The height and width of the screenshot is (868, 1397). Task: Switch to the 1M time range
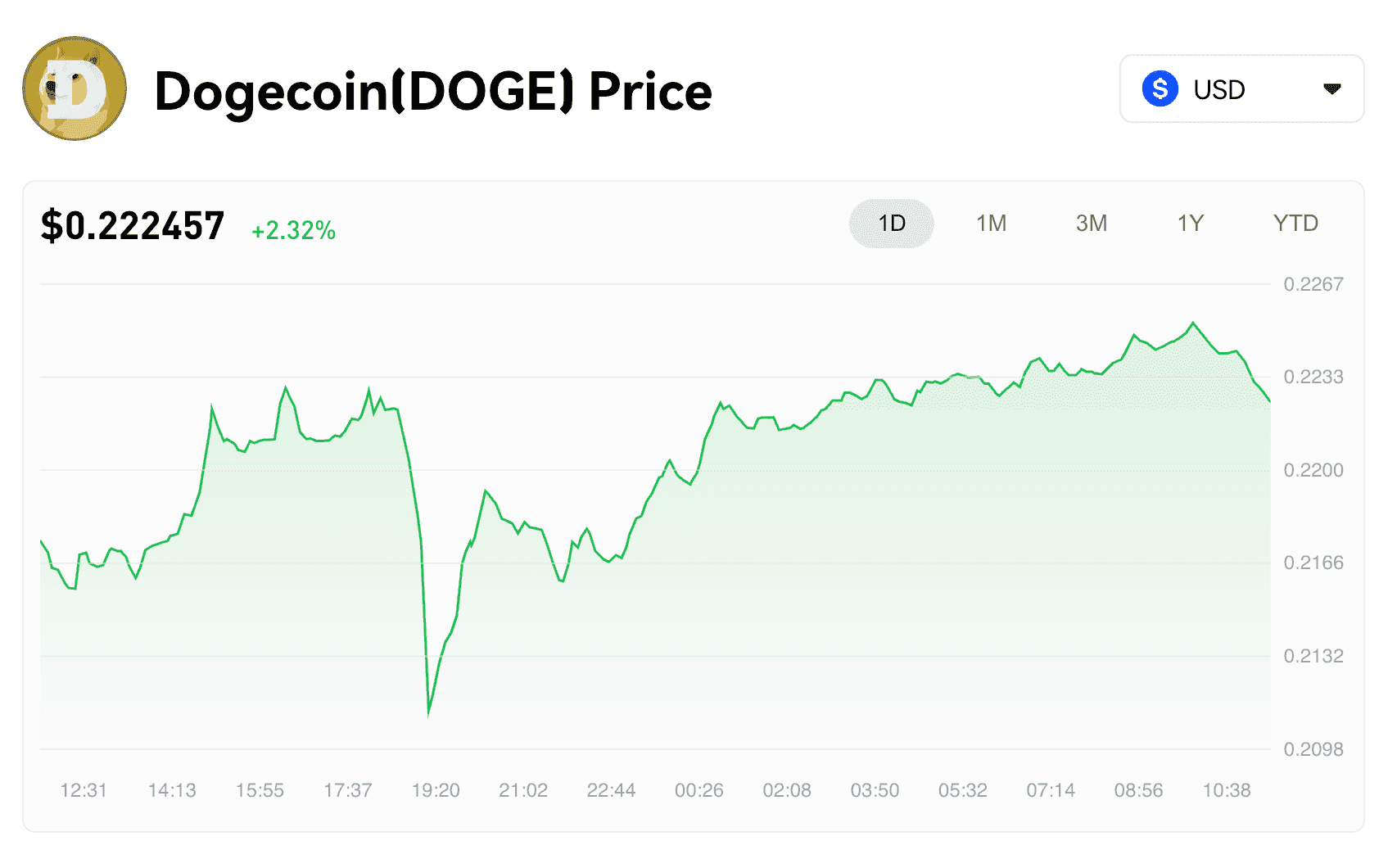tap(991, 223)
